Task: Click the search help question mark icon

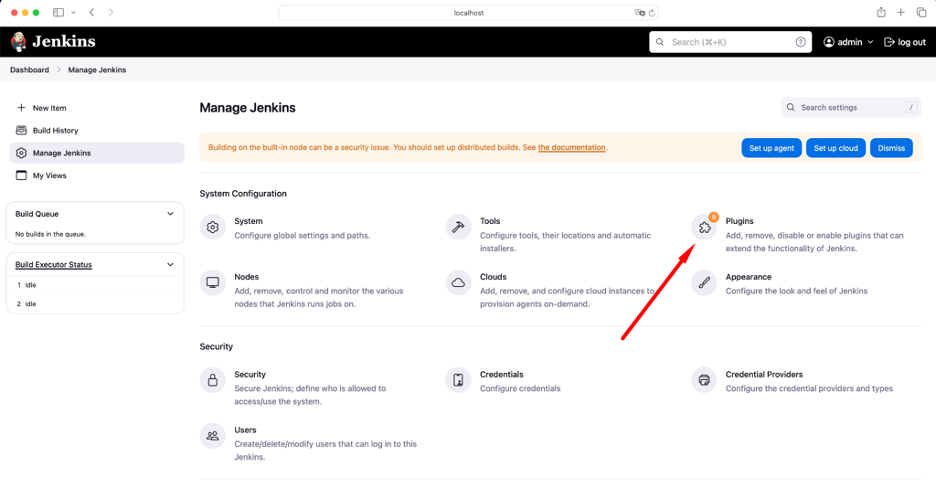Action: pos(800,42)
